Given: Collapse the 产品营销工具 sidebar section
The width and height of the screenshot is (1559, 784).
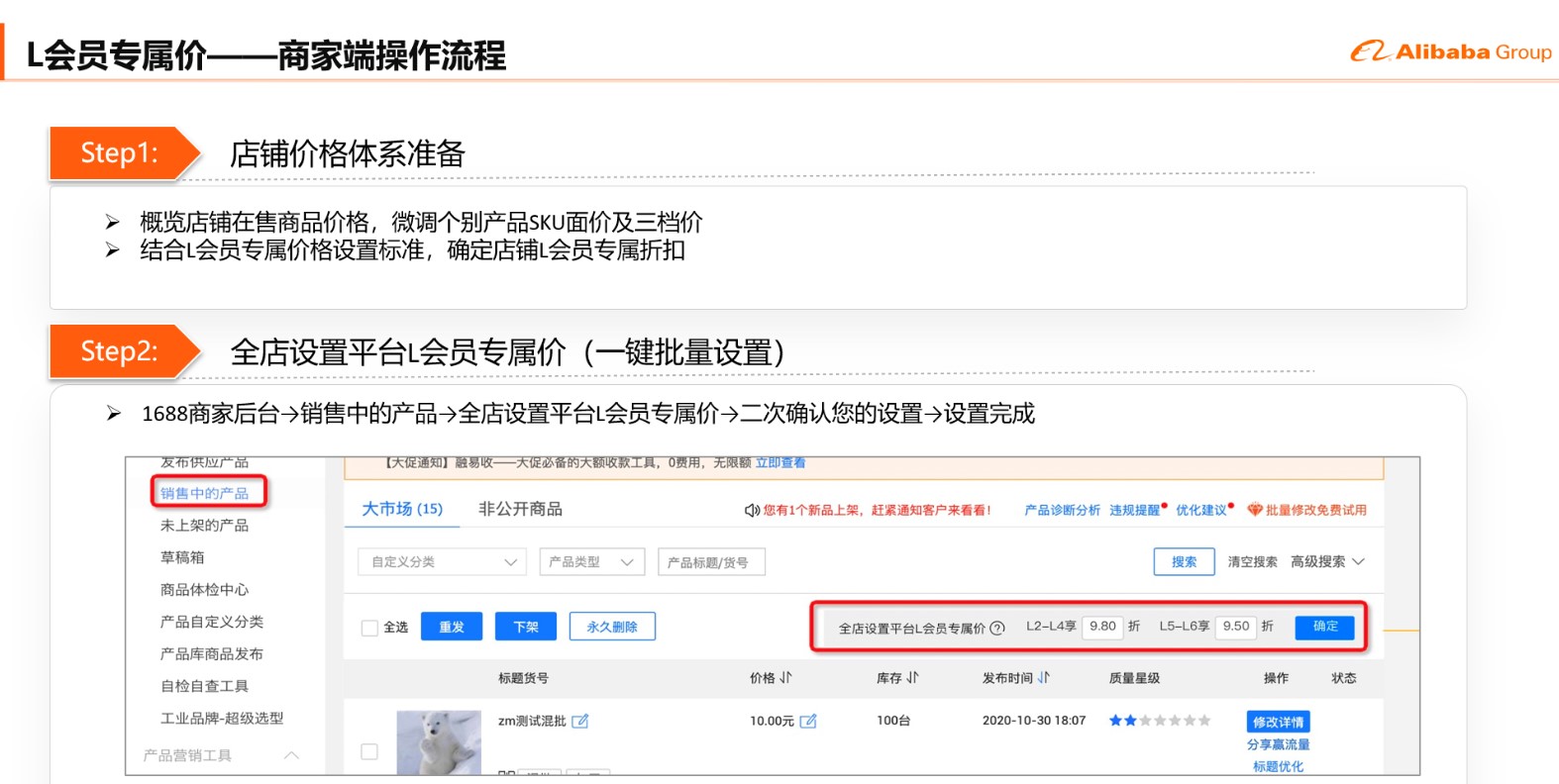Looking at the screenshot, I should tap(291, 755).
